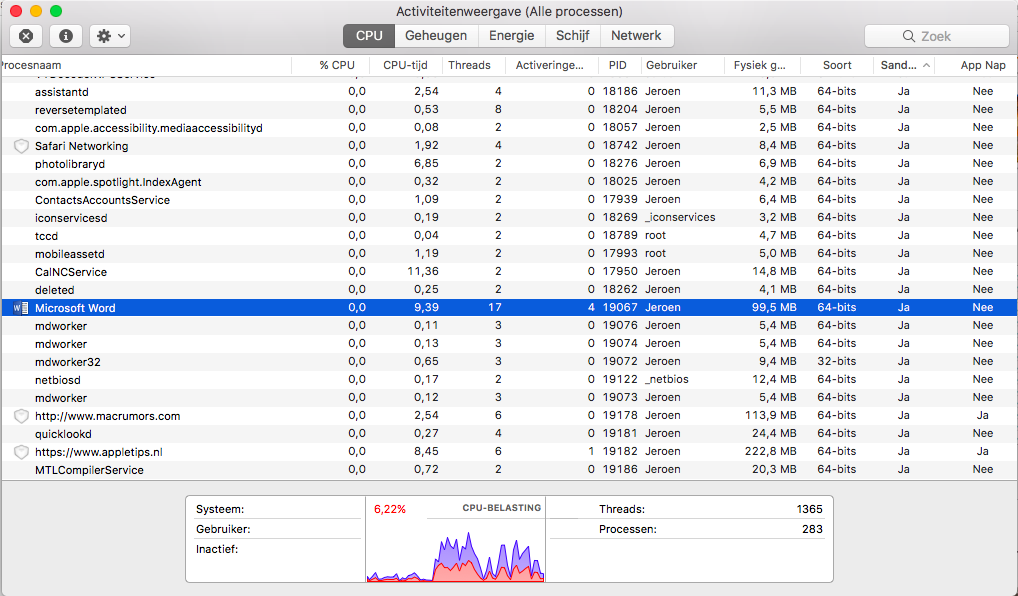The height and width of the screenshot is (596, 1018).
Task: Sort by the Procesnaam column header
Action: pyautogui.click(x=146, y=66)
